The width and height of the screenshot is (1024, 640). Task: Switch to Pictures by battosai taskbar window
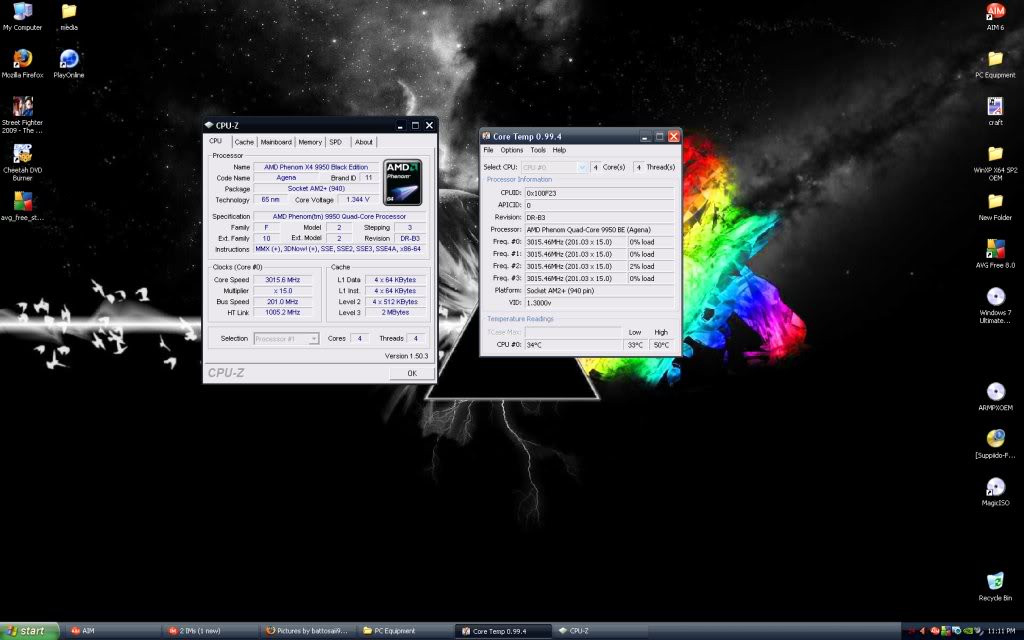pyautogui.click(x=308, y=631)
